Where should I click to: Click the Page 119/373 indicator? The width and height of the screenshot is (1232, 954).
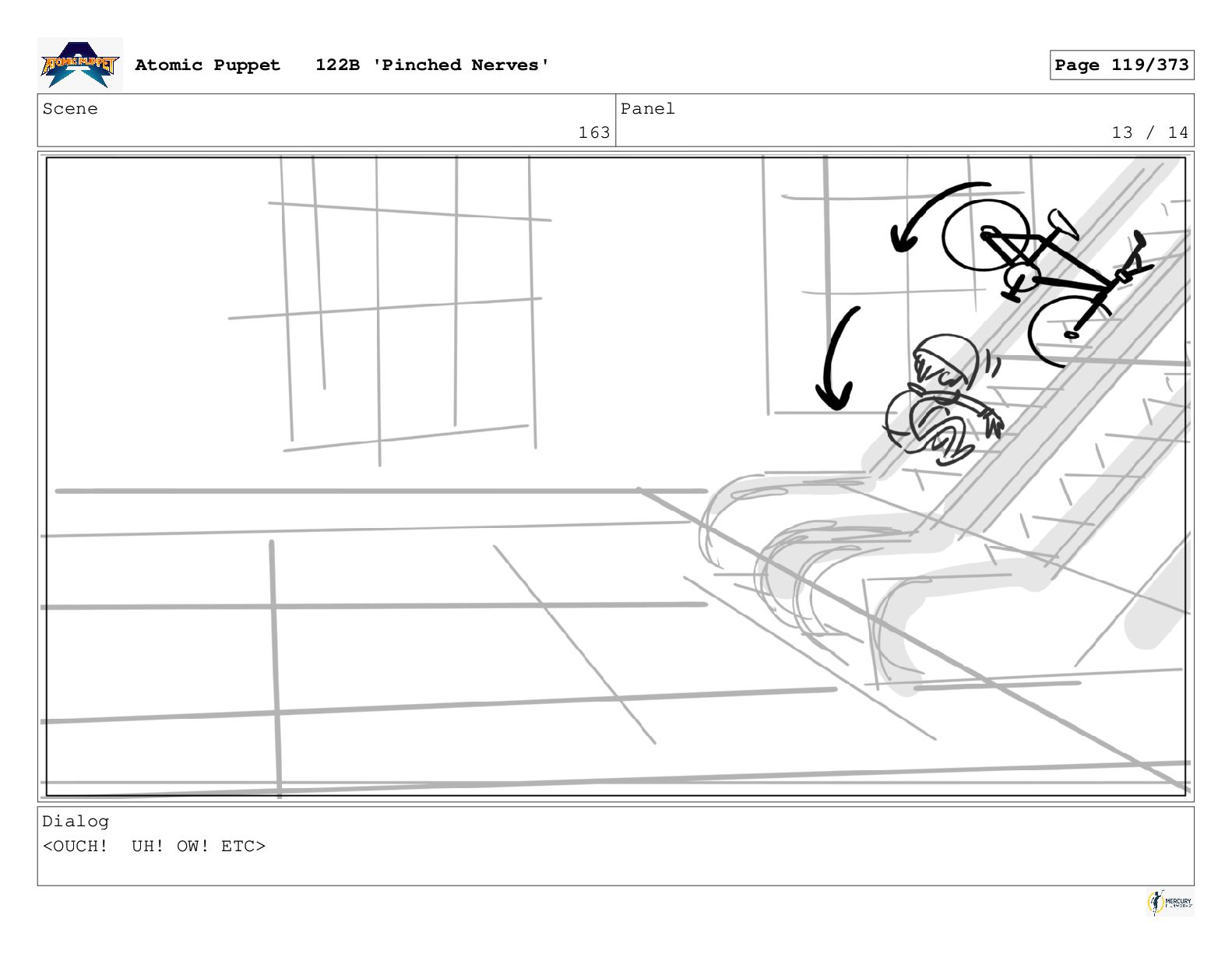click(1121, 65)
